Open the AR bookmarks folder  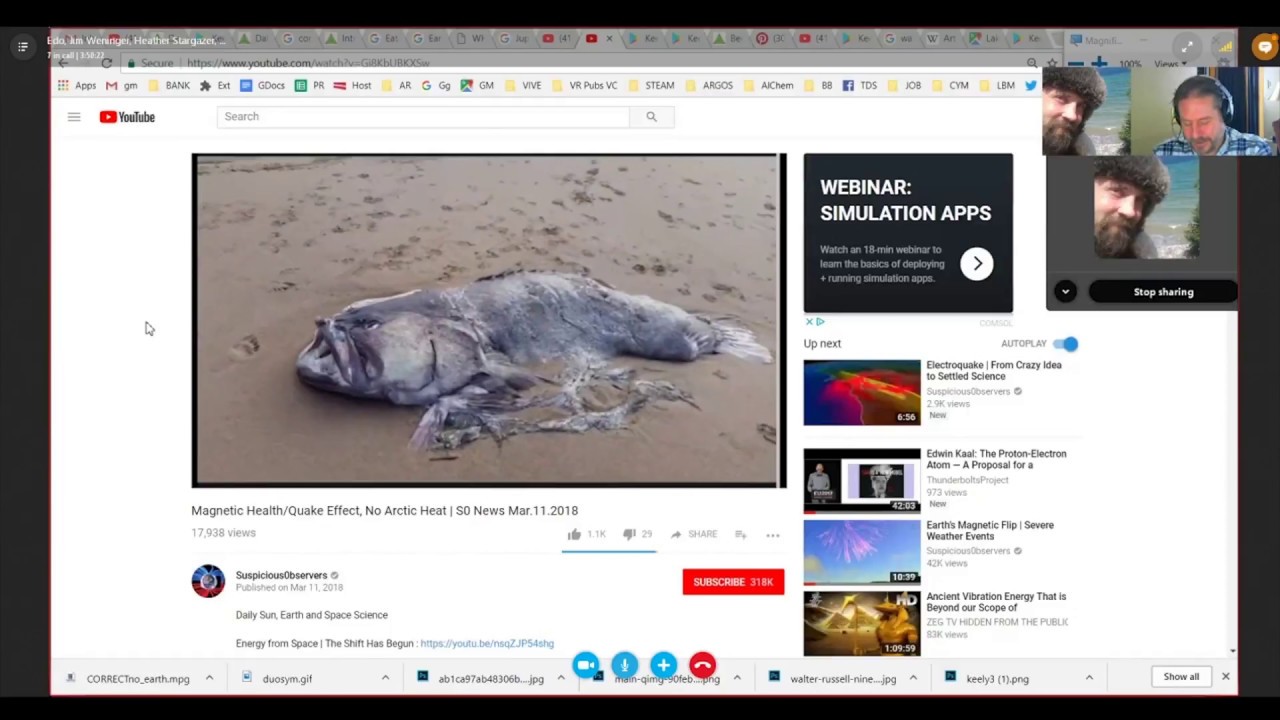click(396, 86)
